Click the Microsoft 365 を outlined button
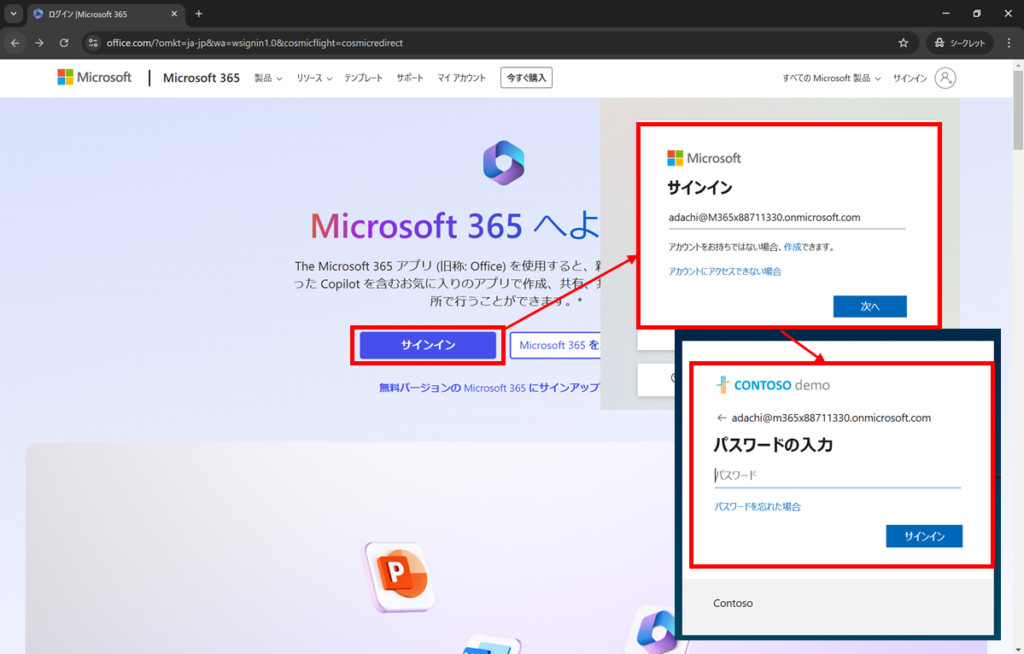1024x654 pixels. tap(555, 345)
